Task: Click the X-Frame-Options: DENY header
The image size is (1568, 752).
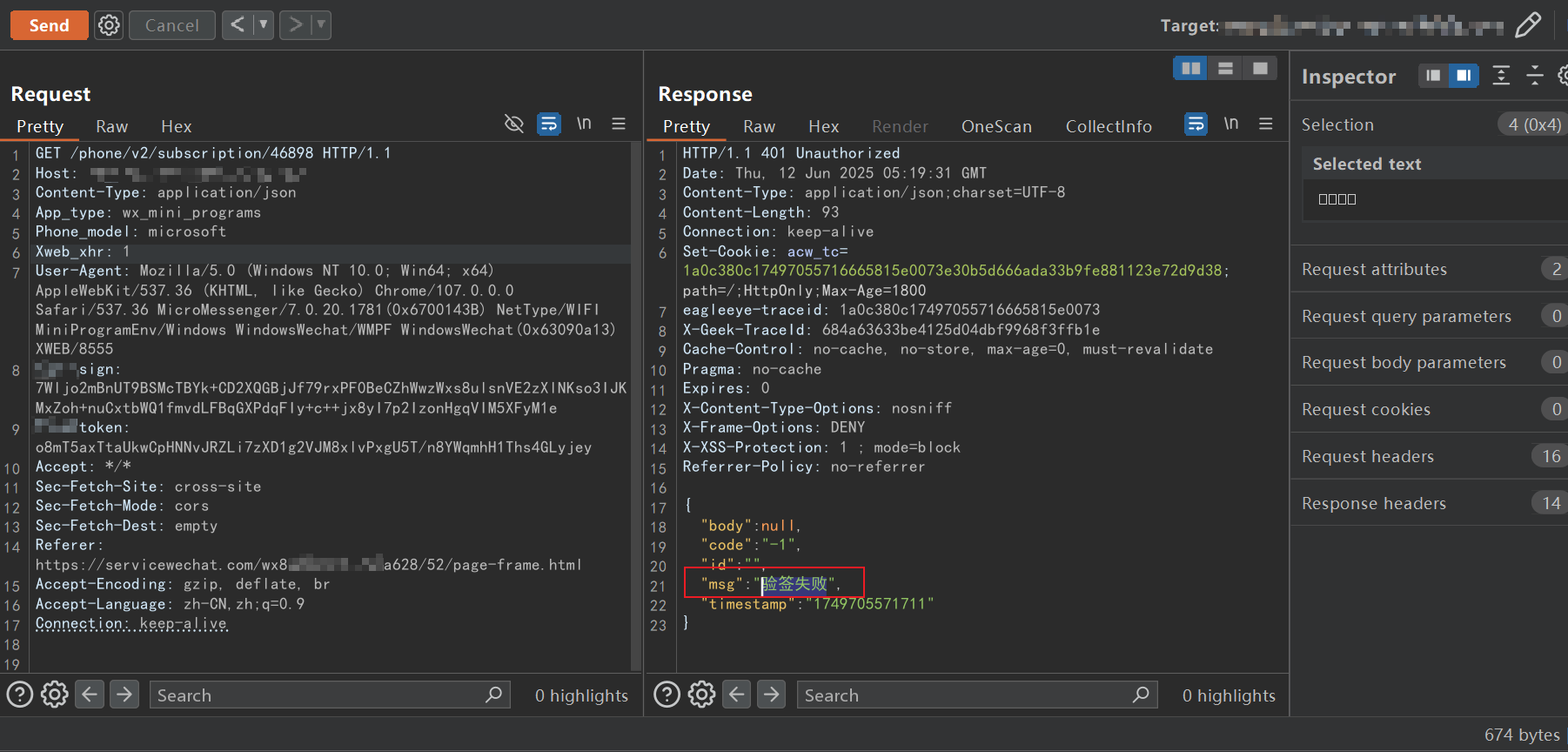Action: tap(774, 427)
